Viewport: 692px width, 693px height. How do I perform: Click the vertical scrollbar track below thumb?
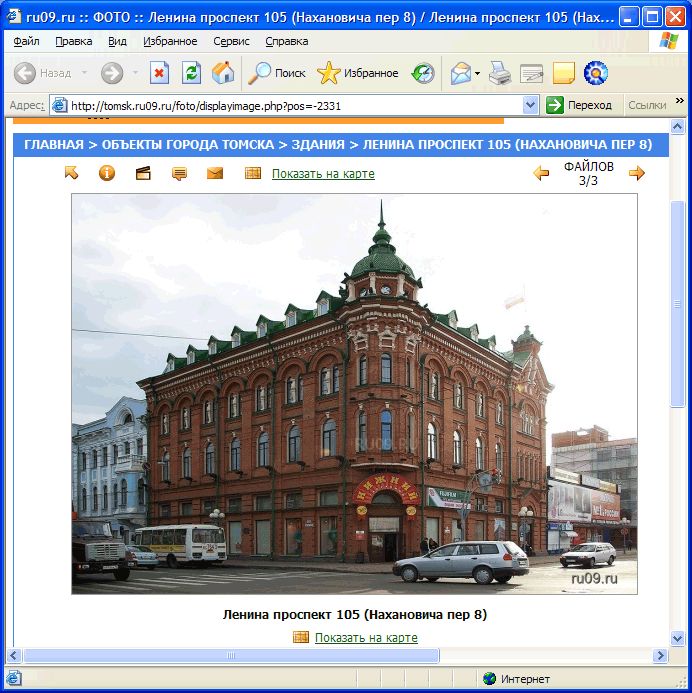(677, 520)
